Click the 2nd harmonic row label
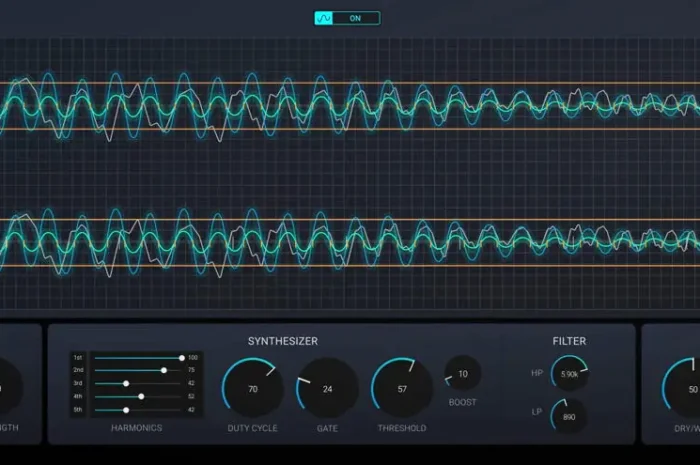This screenshot has height=465, width=700. pos(78,370)
